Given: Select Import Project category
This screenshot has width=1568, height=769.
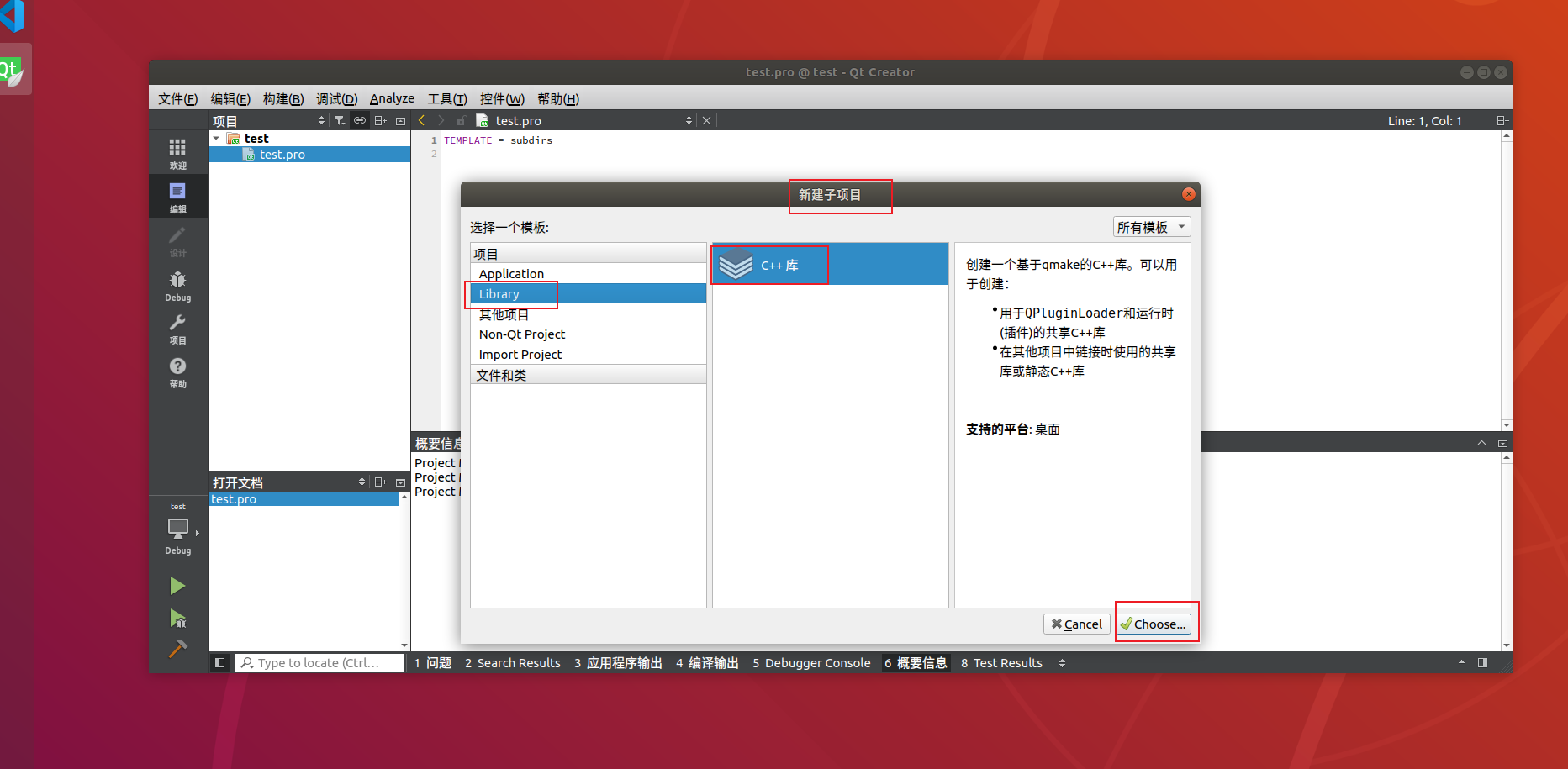Looking at the screenshot, I should (x=589, y=354).
